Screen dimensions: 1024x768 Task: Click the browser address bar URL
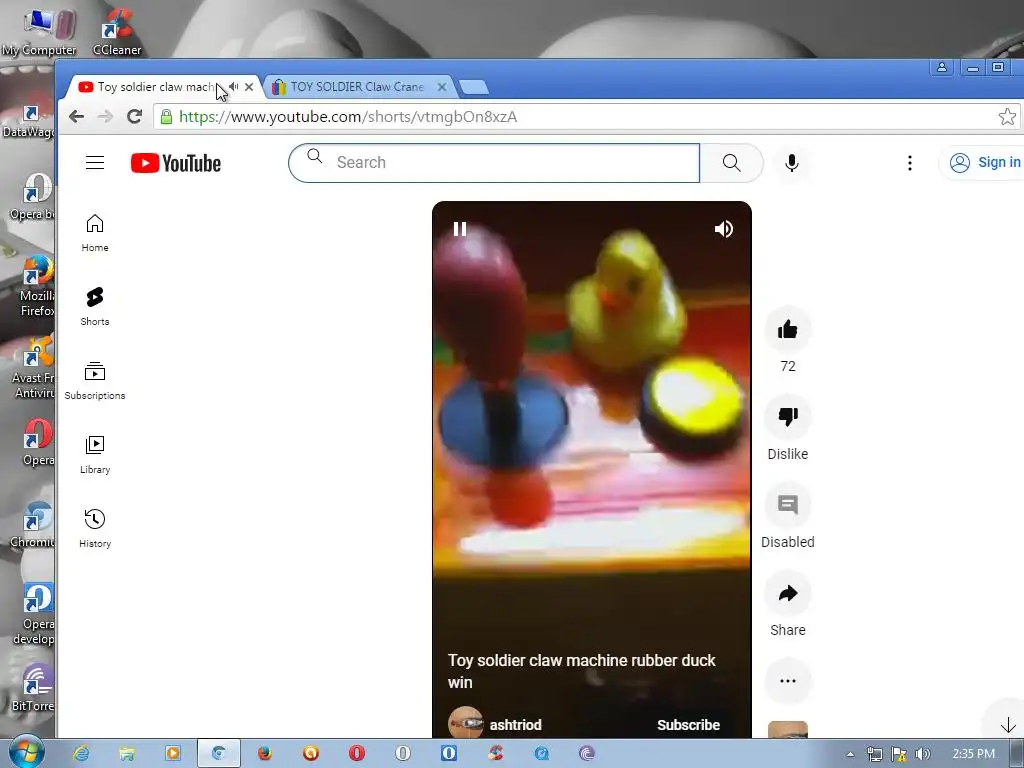(x=347, y=117)
